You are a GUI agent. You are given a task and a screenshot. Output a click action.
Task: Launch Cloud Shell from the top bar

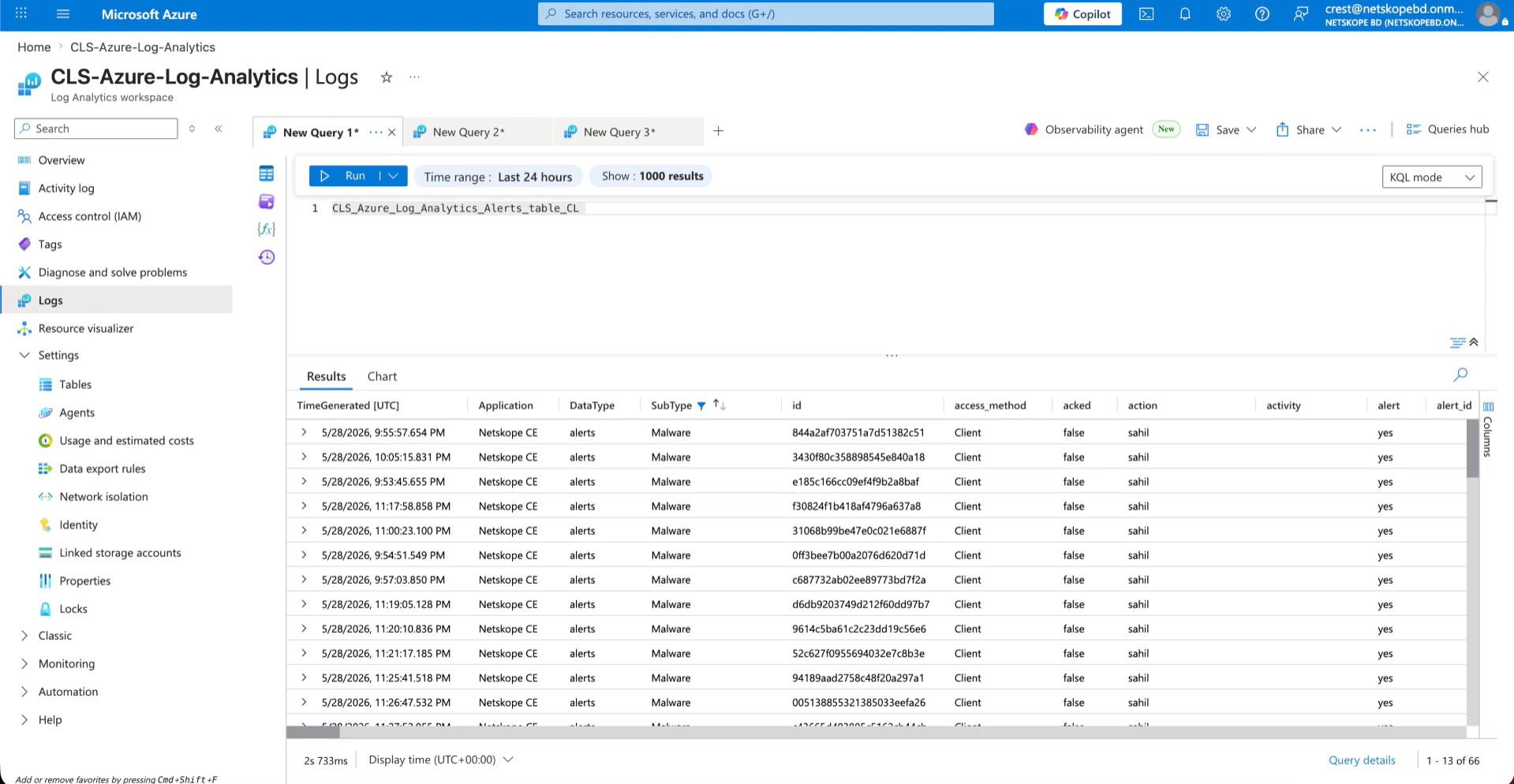pos(1146,14)
